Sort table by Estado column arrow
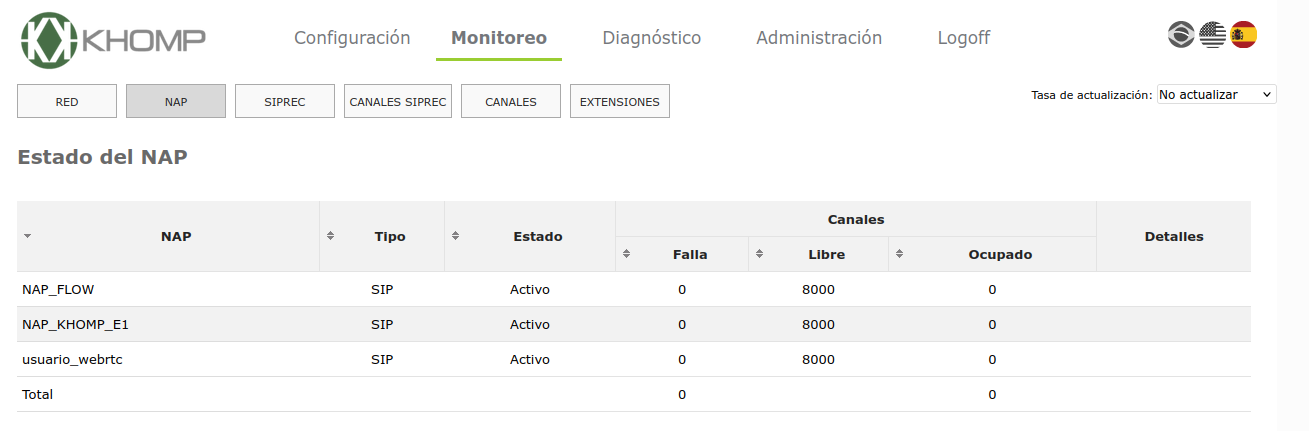 (455, 236)
